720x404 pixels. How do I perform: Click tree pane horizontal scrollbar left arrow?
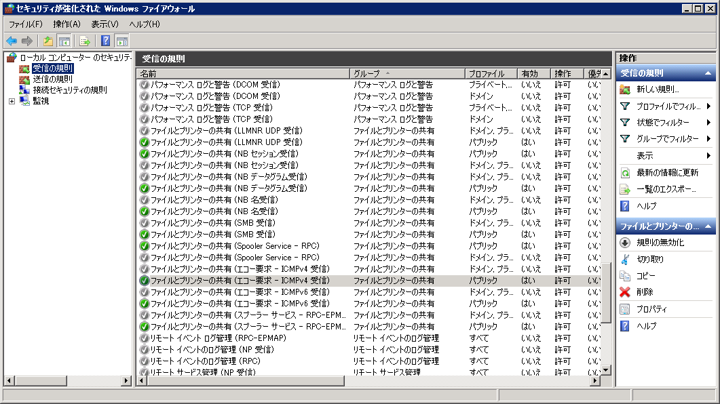pos(9,381)
